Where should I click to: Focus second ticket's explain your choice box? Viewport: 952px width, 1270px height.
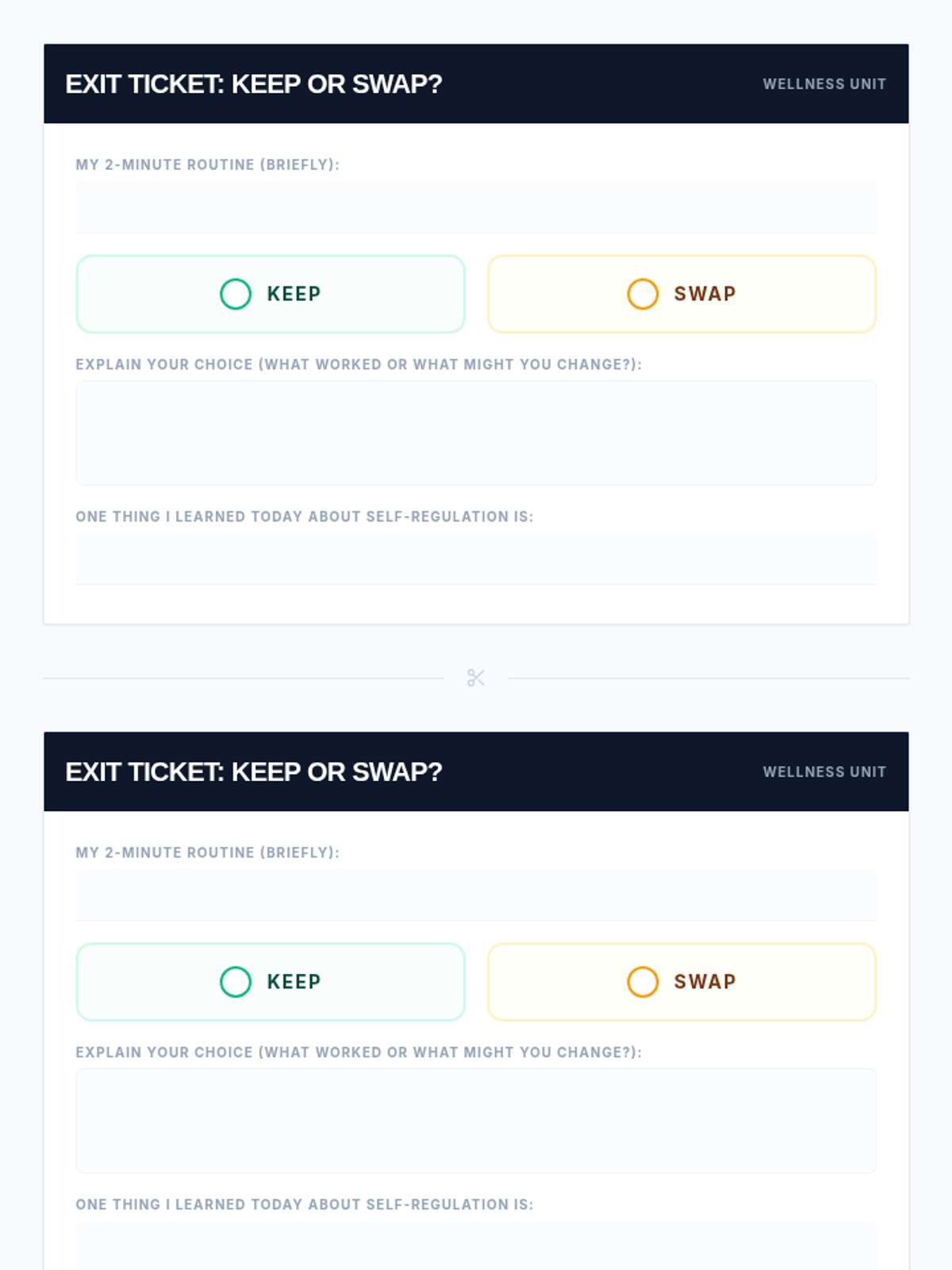pyautogui.click(x=476, y=1121)
